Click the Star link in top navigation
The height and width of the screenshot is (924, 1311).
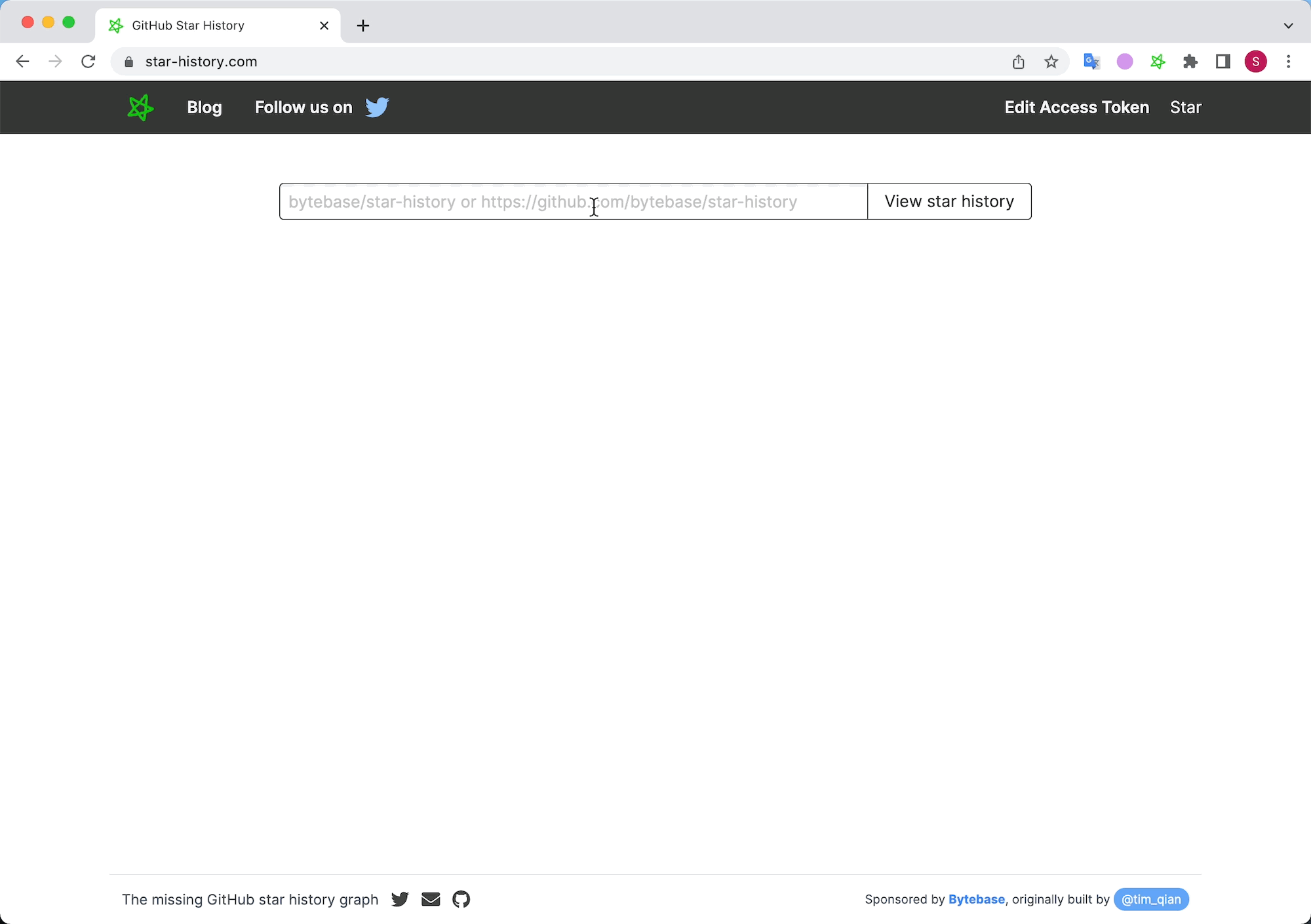(1187, 107)
